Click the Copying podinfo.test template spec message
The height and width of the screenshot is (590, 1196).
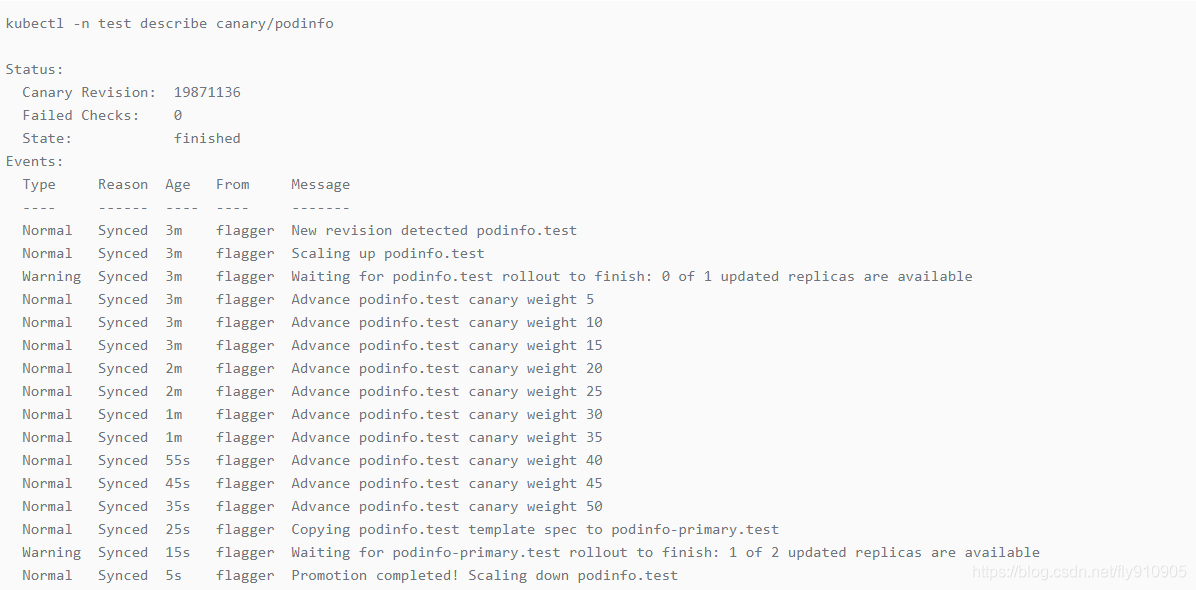534,529
